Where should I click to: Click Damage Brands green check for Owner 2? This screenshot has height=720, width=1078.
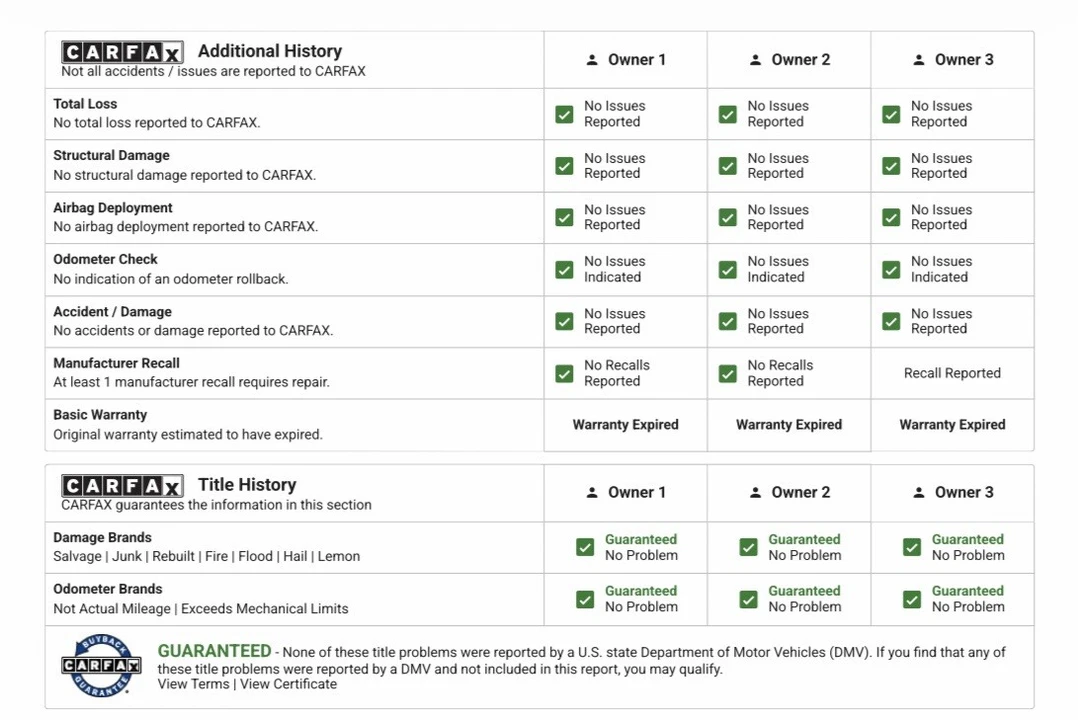749,547
